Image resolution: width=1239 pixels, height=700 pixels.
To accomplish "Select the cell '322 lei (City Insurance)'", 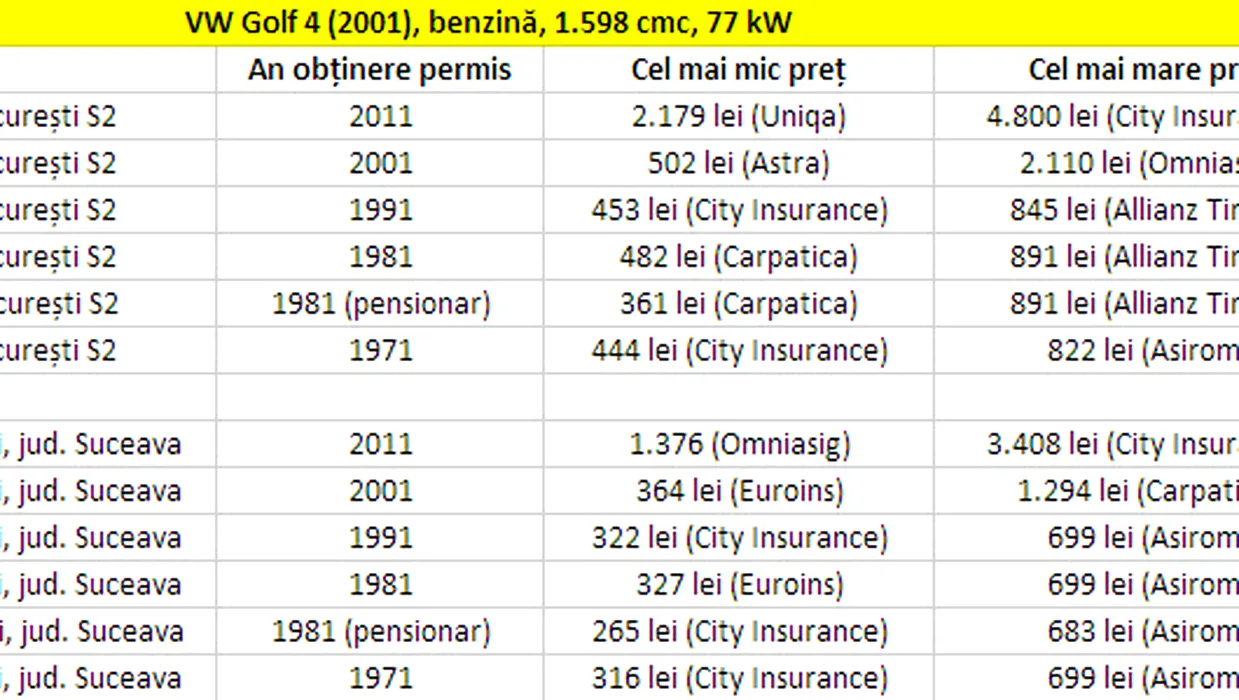I will click(x=738, y=538).
